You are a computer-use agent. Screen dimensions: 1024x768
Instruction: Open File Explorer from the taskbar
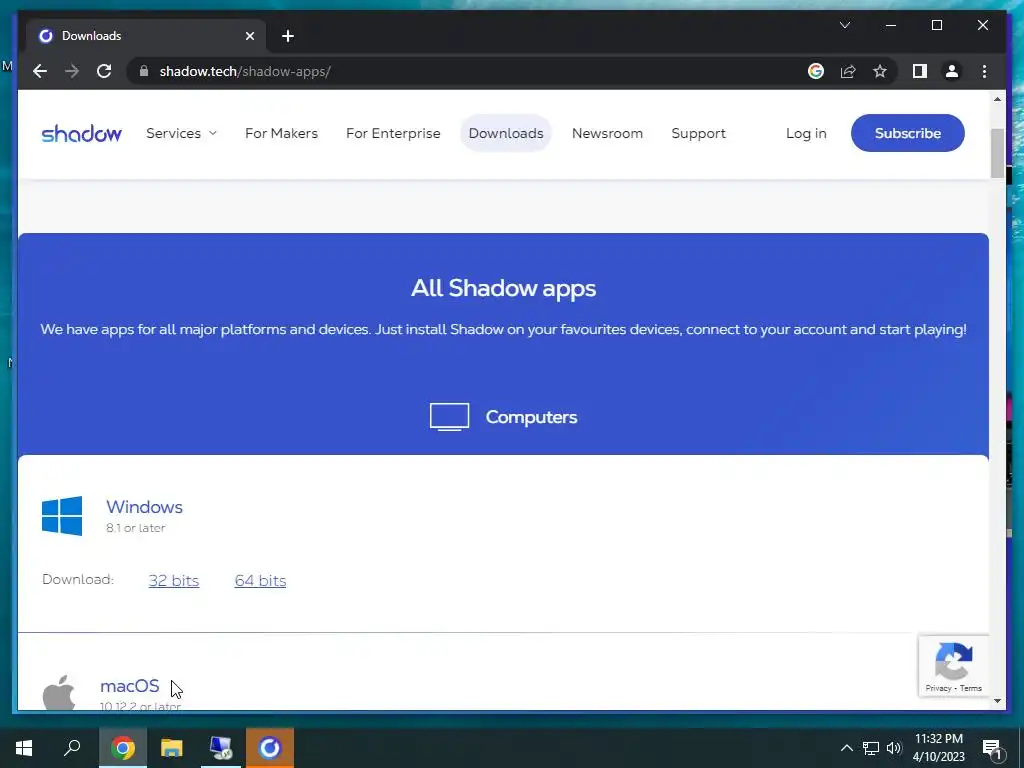point(172,748)
